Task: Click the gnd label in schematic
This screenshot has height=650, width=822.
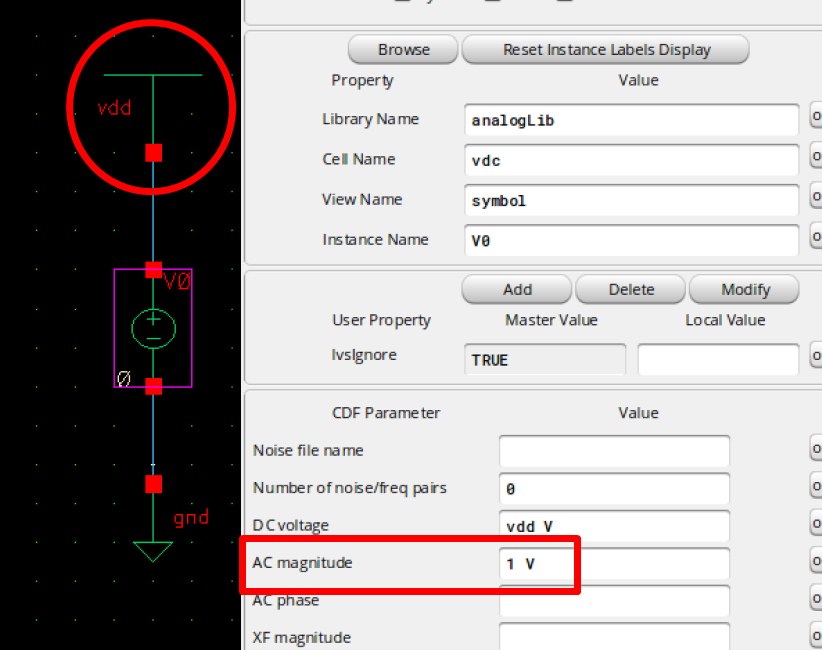Action: (x=191, y=517)
